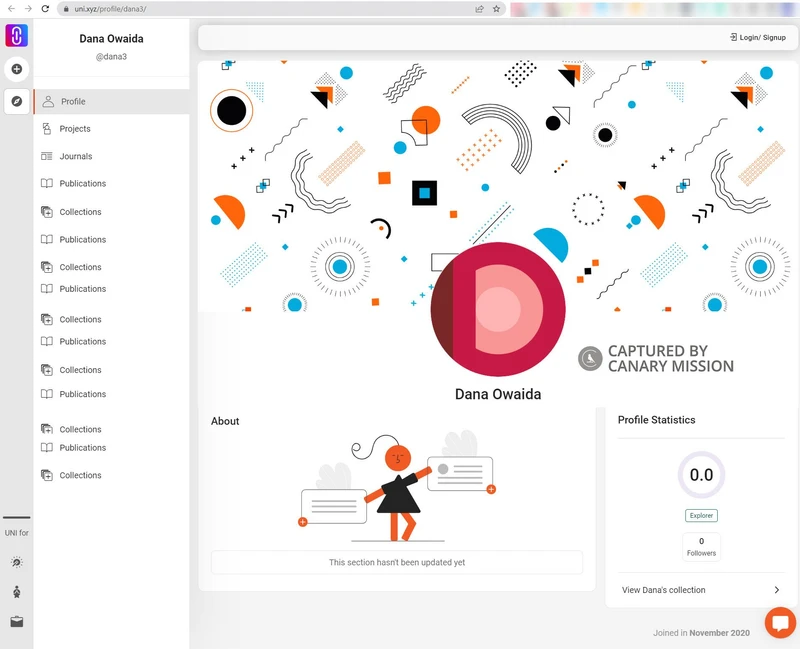
Task: Click Dana Owaida heading in sidebar
Action: [111, 39]
